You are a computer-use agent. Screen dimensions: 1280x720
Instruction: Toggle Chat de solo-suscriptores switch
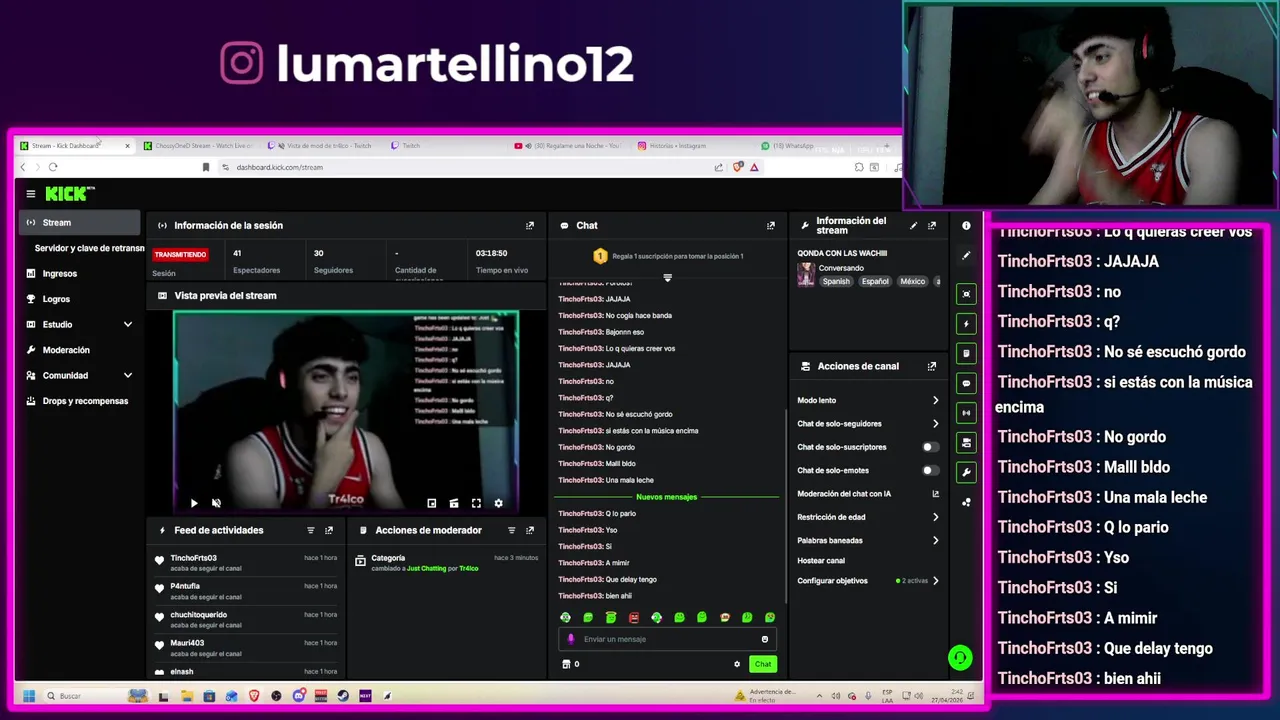[930, 447]
